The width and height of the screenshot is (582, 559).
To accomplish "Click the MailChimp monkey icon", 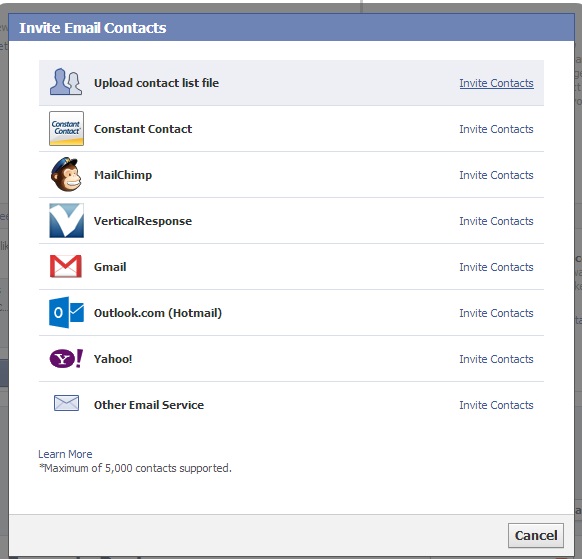I will (66, 174).
